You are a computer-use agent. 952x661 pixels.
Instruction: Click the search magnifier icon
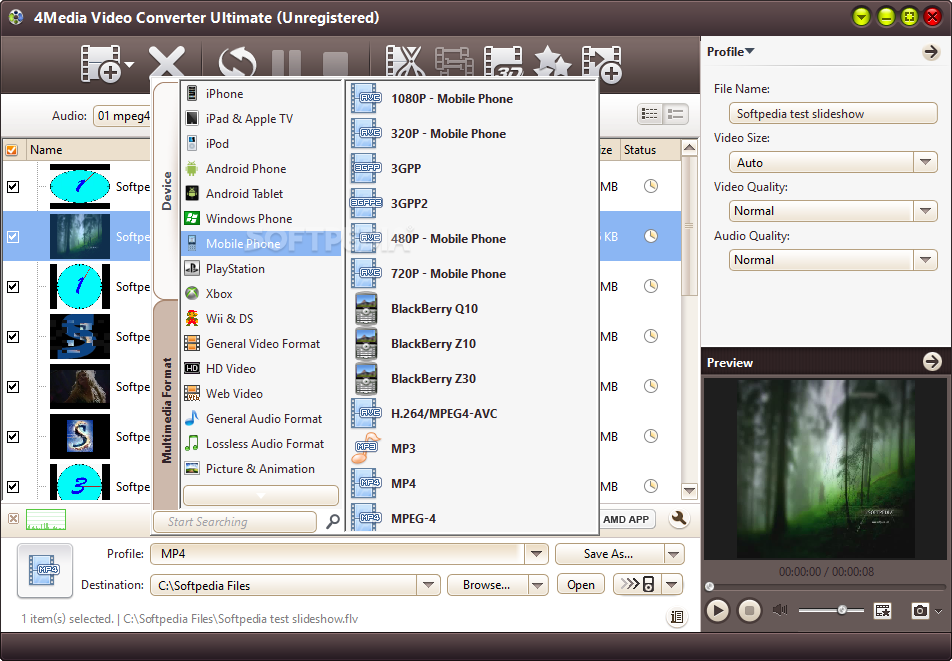pyautogui.click(x=333, y=521)
